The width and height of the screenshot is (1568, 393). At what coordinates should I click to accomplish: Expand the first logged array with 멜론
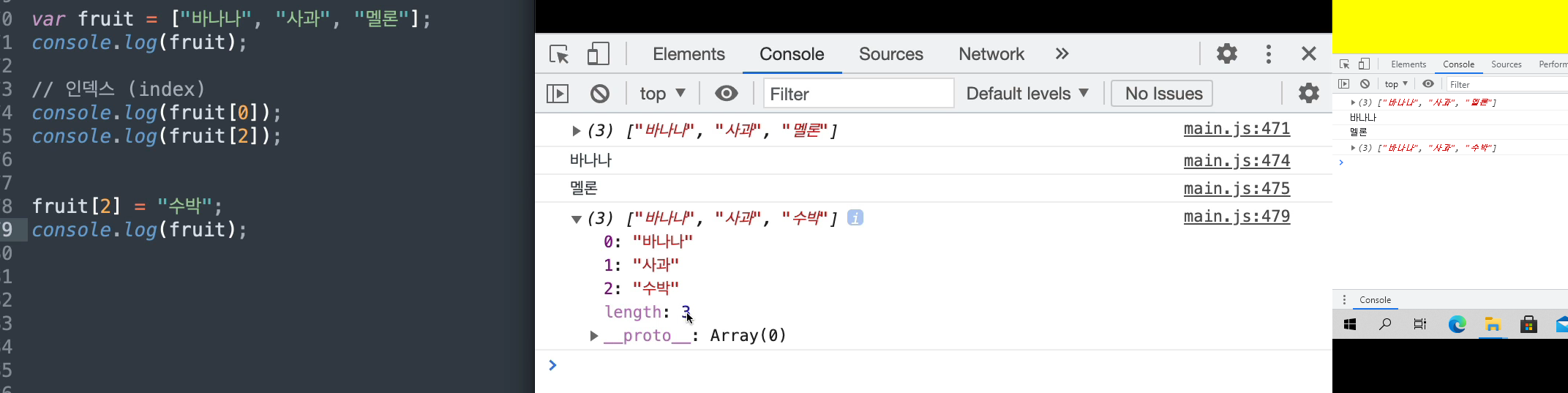(577, 131)
